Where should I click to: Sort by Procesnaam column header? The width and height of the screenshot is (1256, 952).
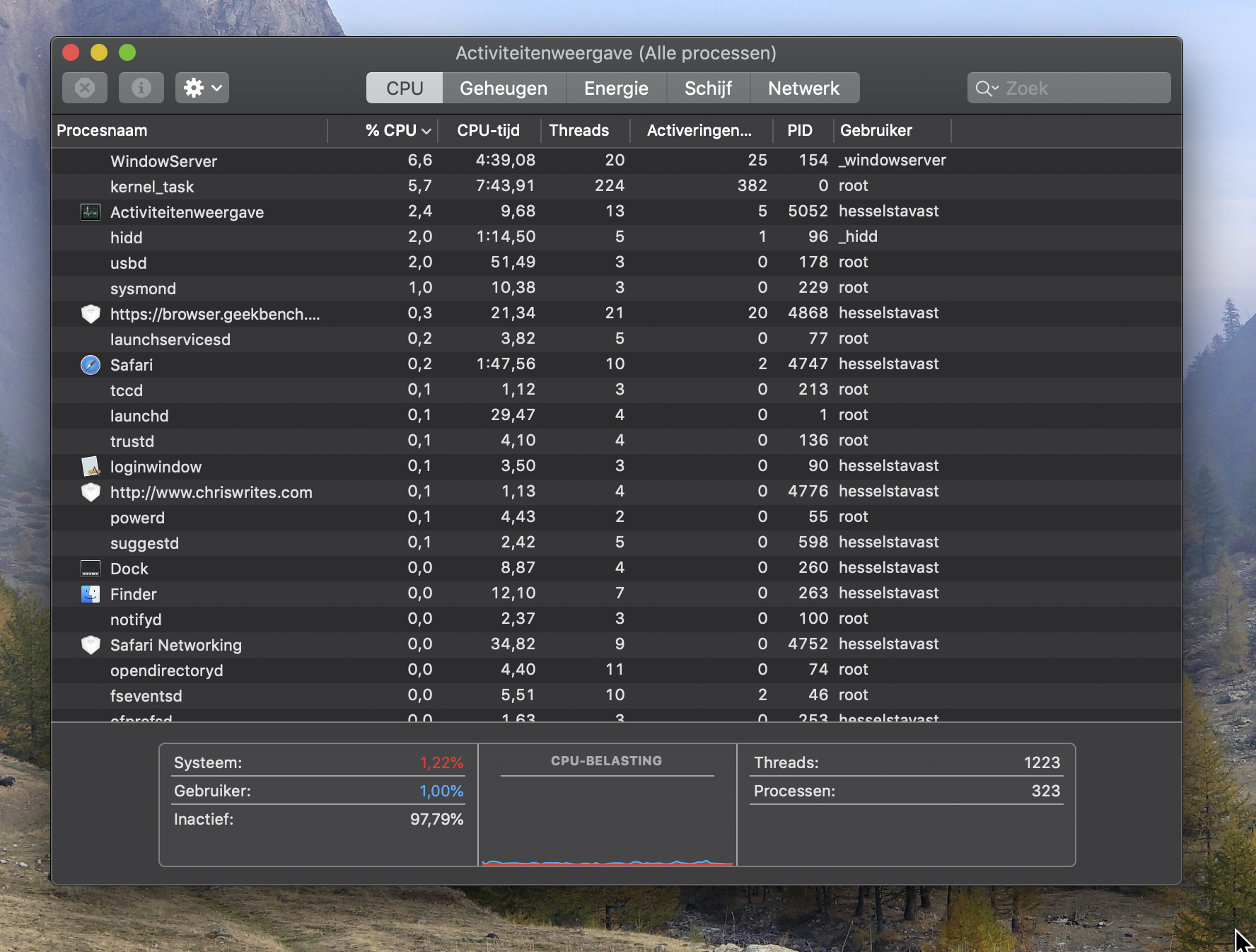click(x=190, y=130)
